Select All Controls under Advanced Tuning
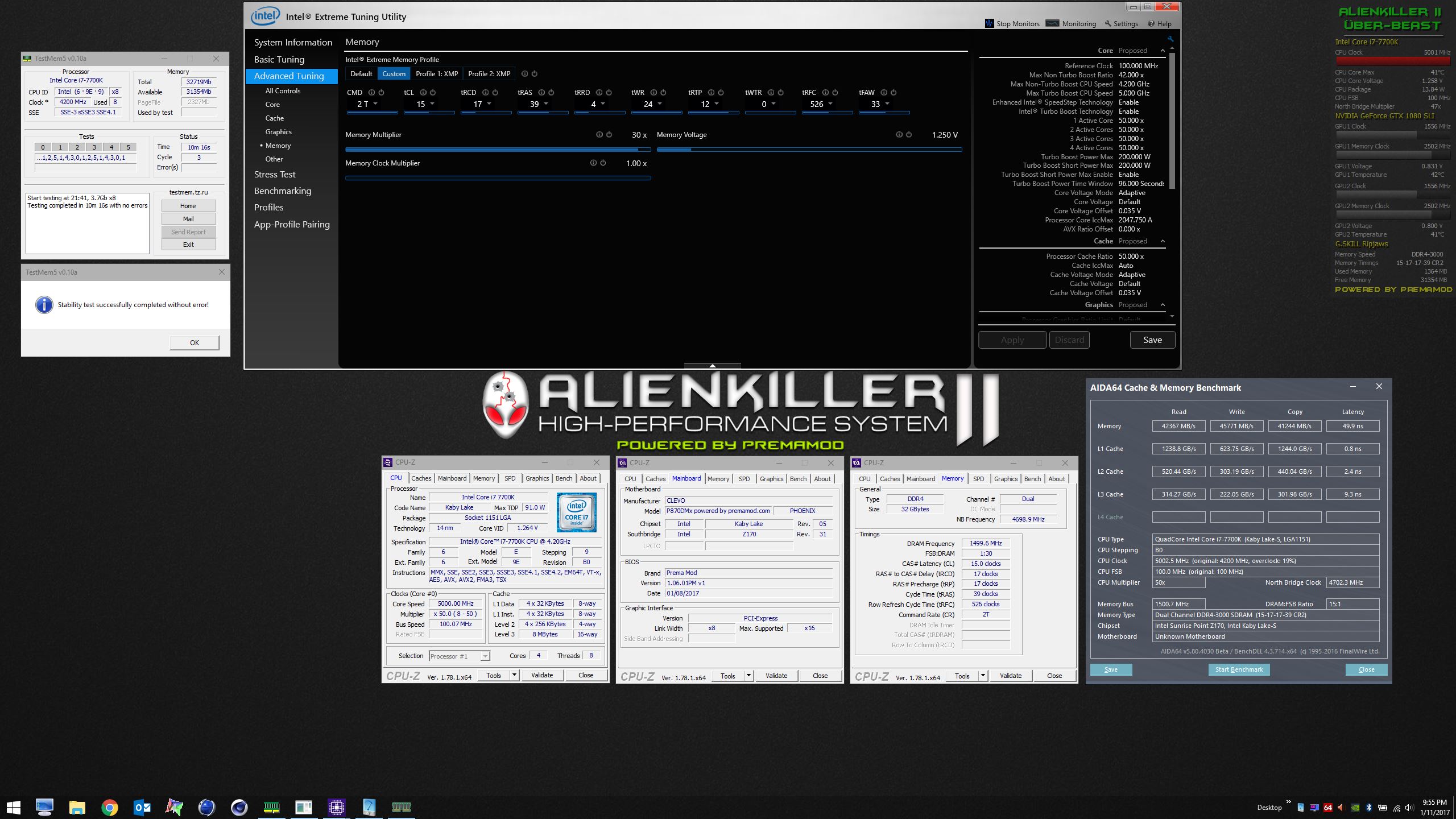Screen dimensions: 1456x819 [283, 91]
